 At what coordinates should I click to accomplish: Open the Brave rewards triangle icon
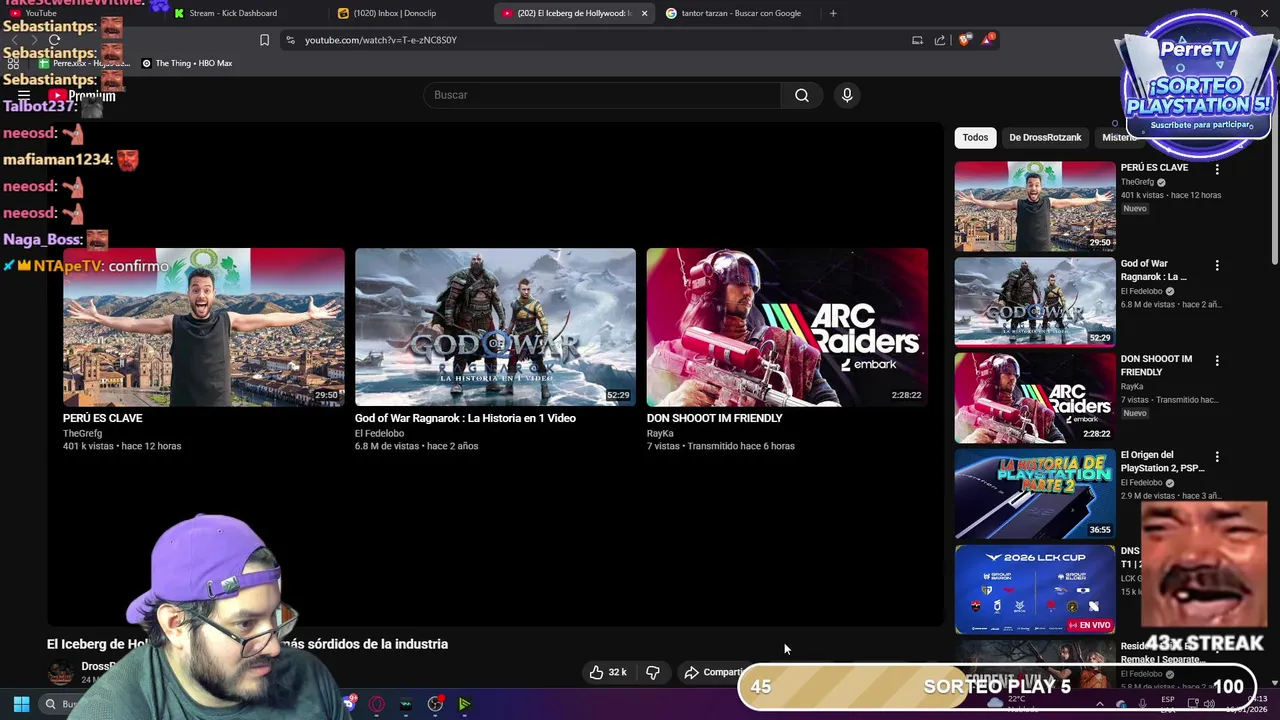(989, 39)
